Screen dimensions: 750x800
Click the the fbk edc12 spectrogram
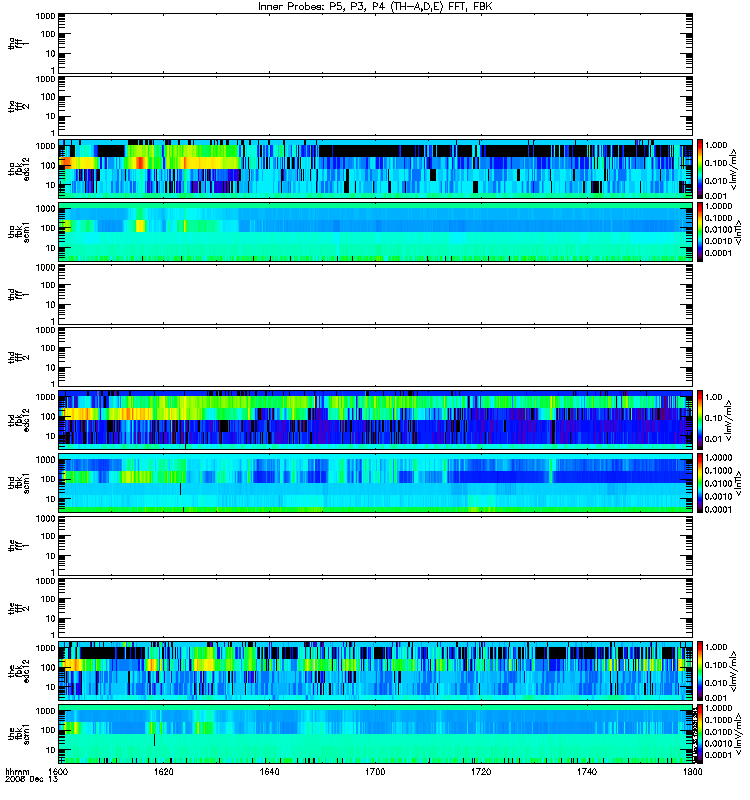pos(375,671)
